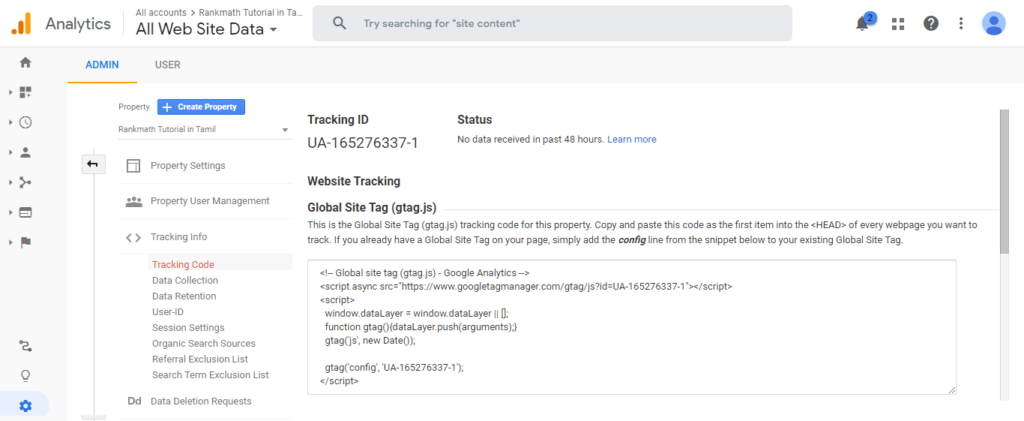The height and width of the screenshot is (421, 1024).
Task: Open the Realtime clock icon
Action: coord(25,122)
